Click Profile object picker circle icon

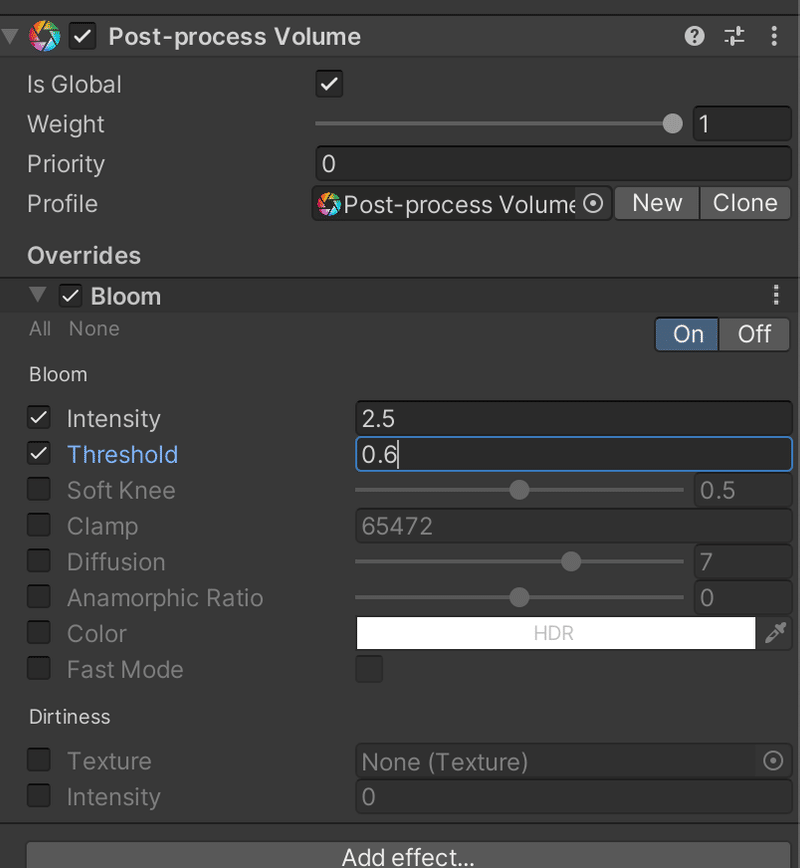click(x=593, y=203)
